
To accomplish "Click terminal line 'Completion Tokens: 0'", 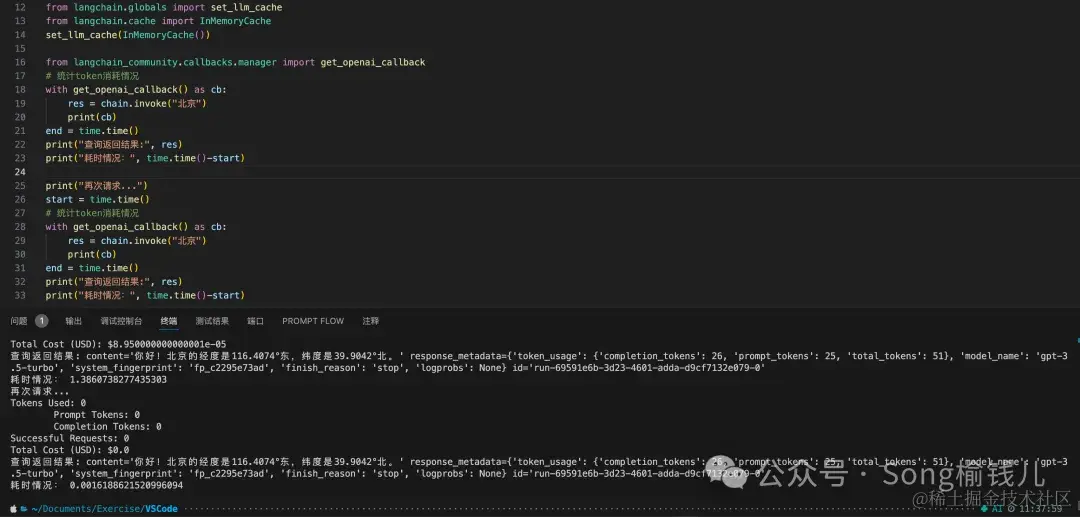I will coord(107,426).
